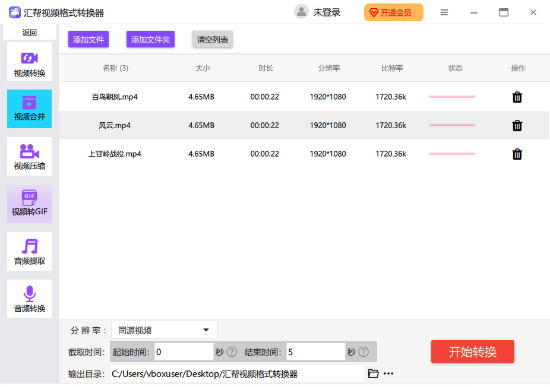Click the end time help question icon

click(363, 352)
